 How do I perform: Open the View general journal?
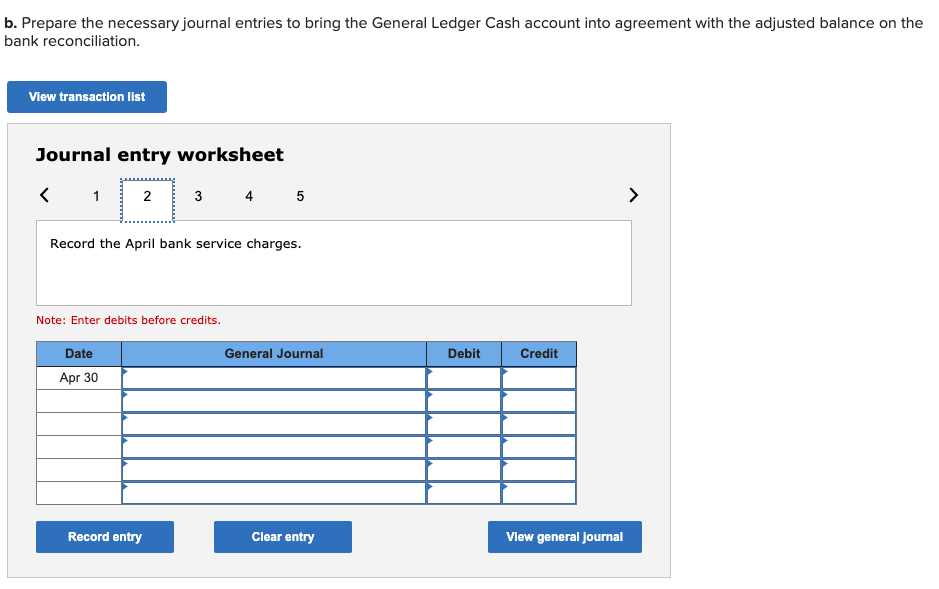click(x=565, y=537)
